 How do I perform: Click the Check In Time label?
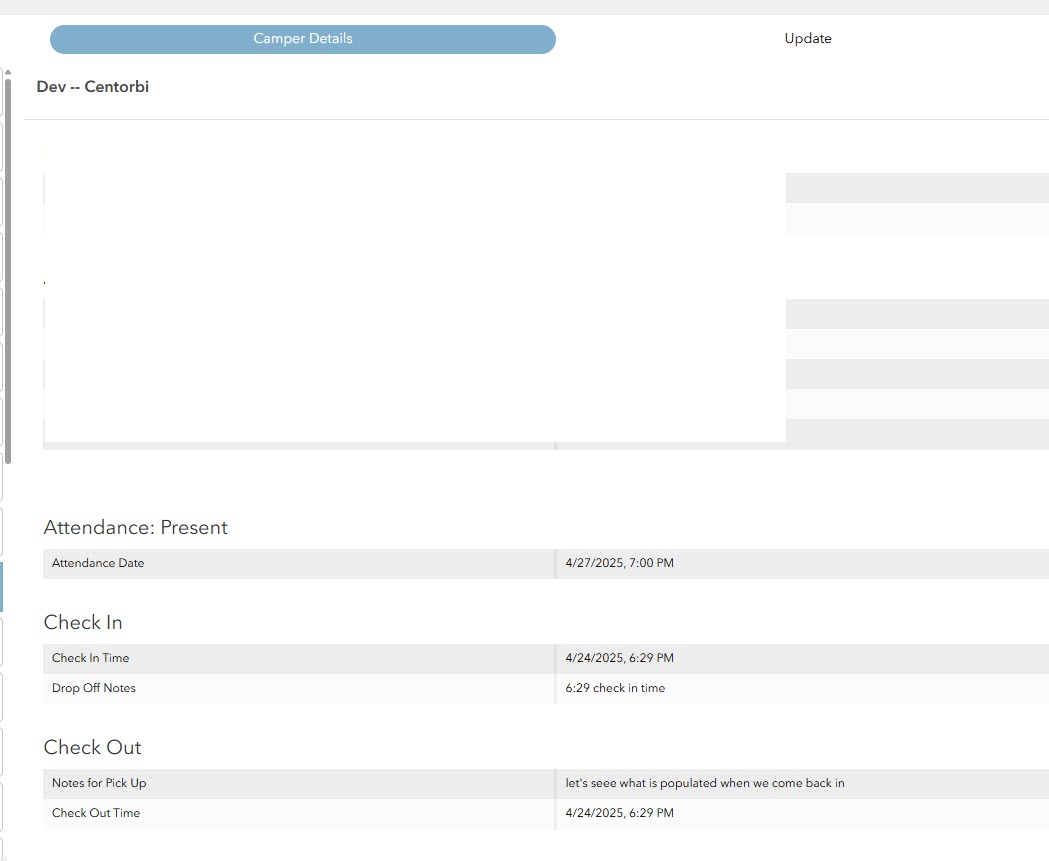point(90,658)
